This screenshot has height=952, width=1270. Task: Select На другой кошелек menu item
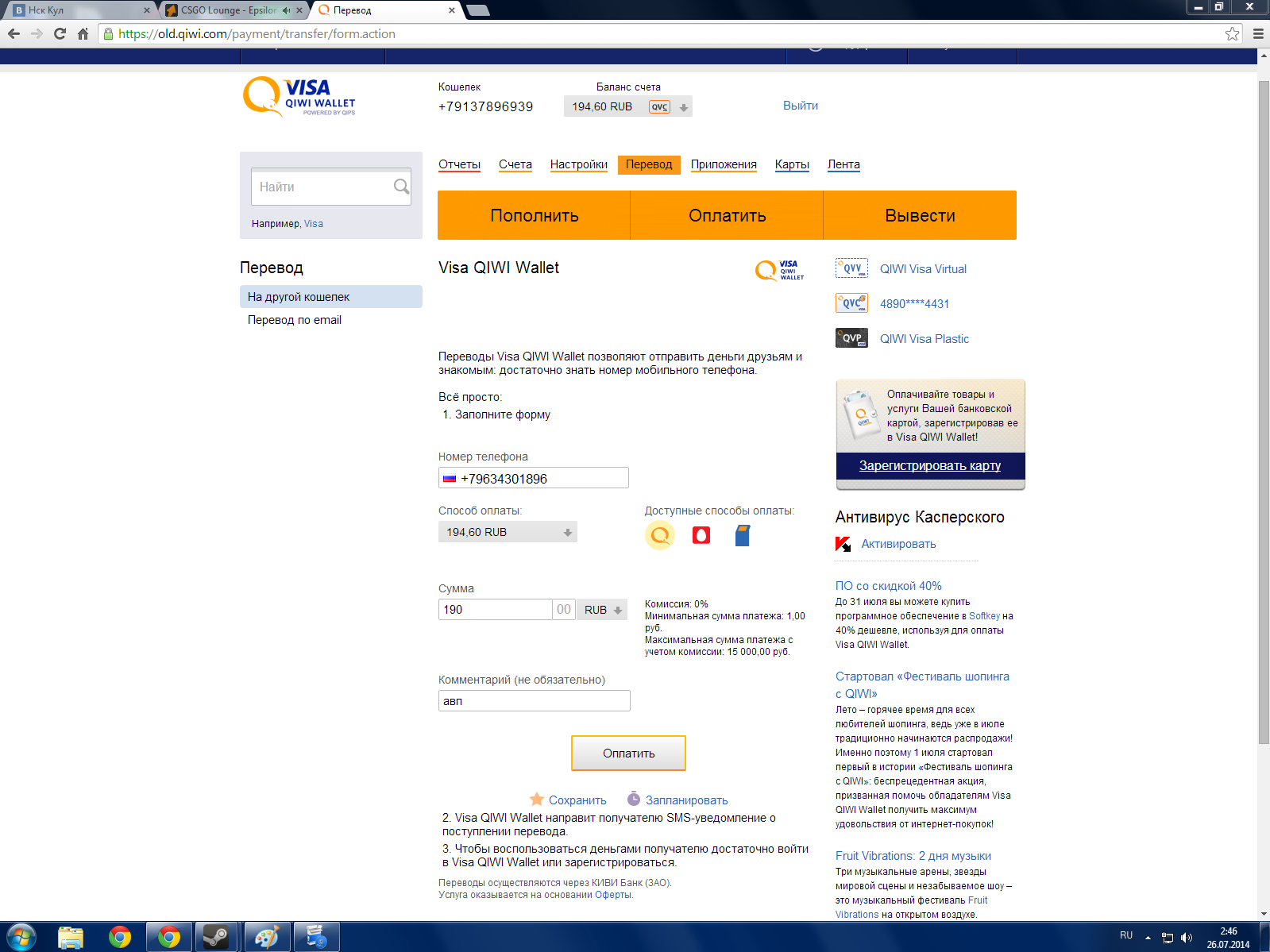[x=331, y=297]
